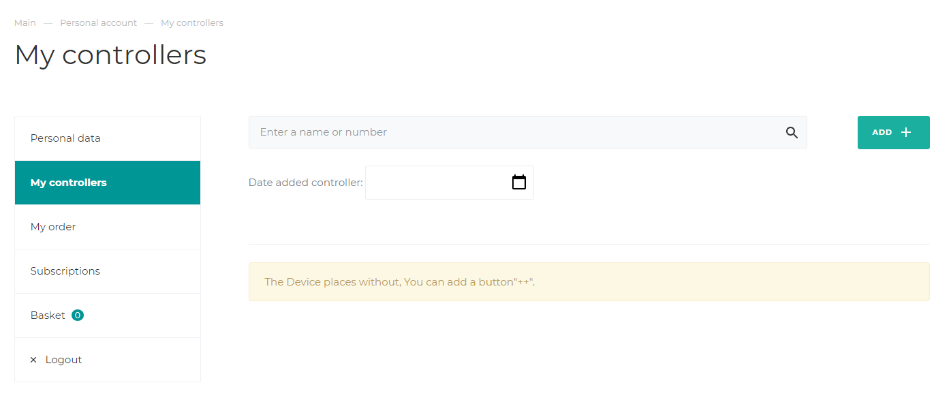Select My controllers in sidebar
Screen dimensions: 951x400
point(107,182)
